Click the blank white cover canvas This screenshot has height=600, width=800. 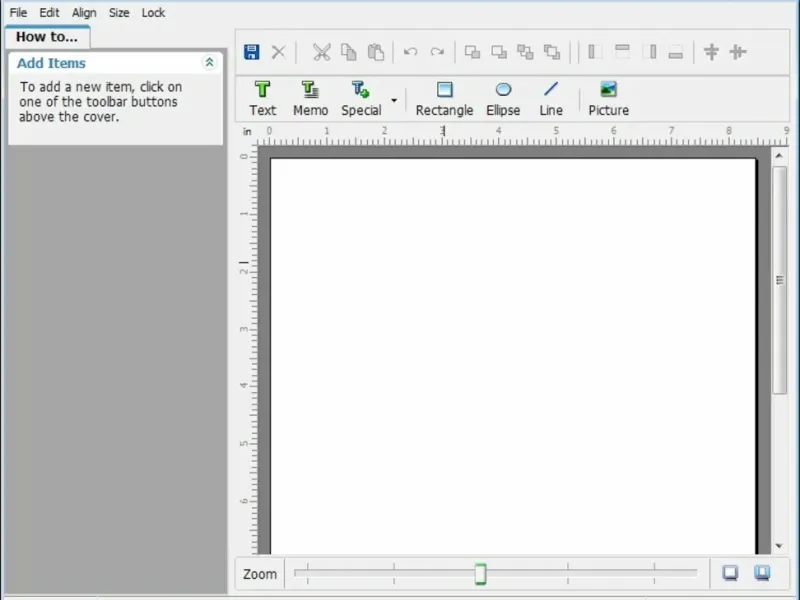(513, 356)
